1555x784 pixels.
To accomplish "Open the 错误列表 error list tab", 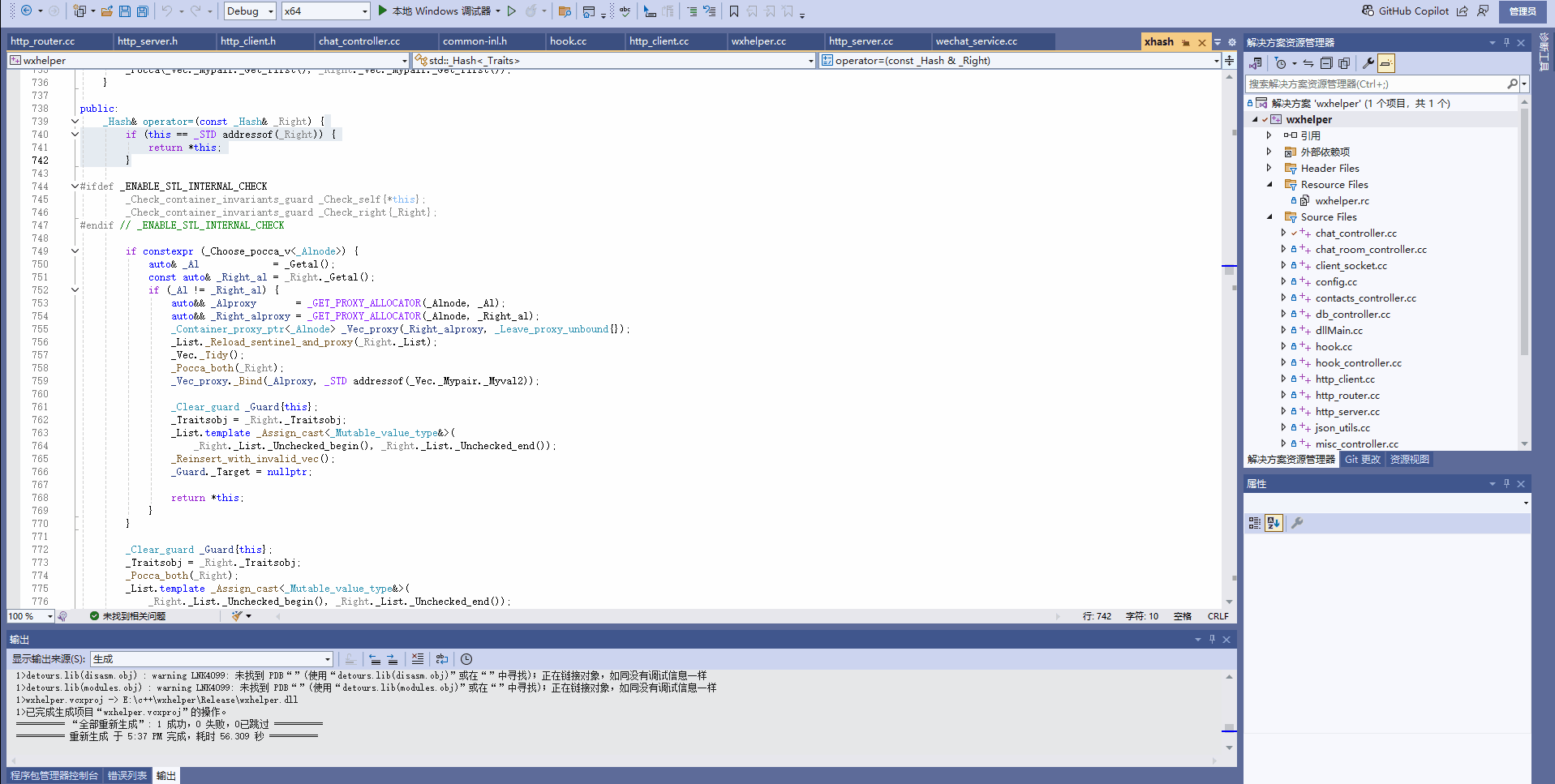I will [x=127, y=776].
